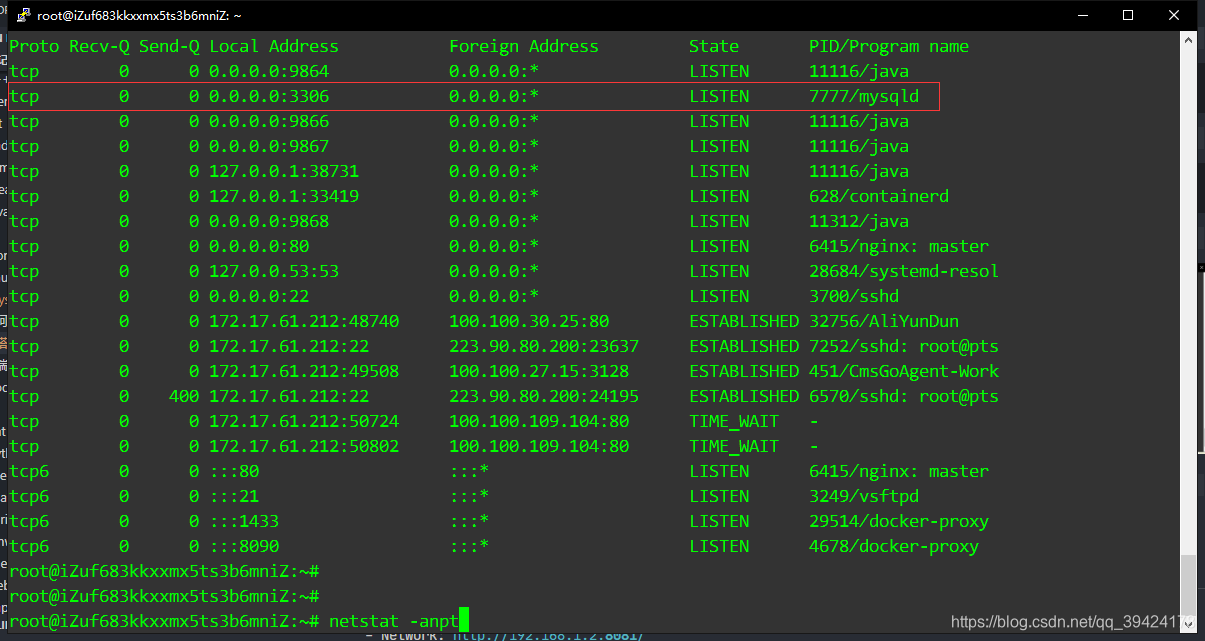The height and width of the screenshot is (641, 1205).
Task: Click the 28684/systemd-resol program entry
Action: [x=904, y=271]
